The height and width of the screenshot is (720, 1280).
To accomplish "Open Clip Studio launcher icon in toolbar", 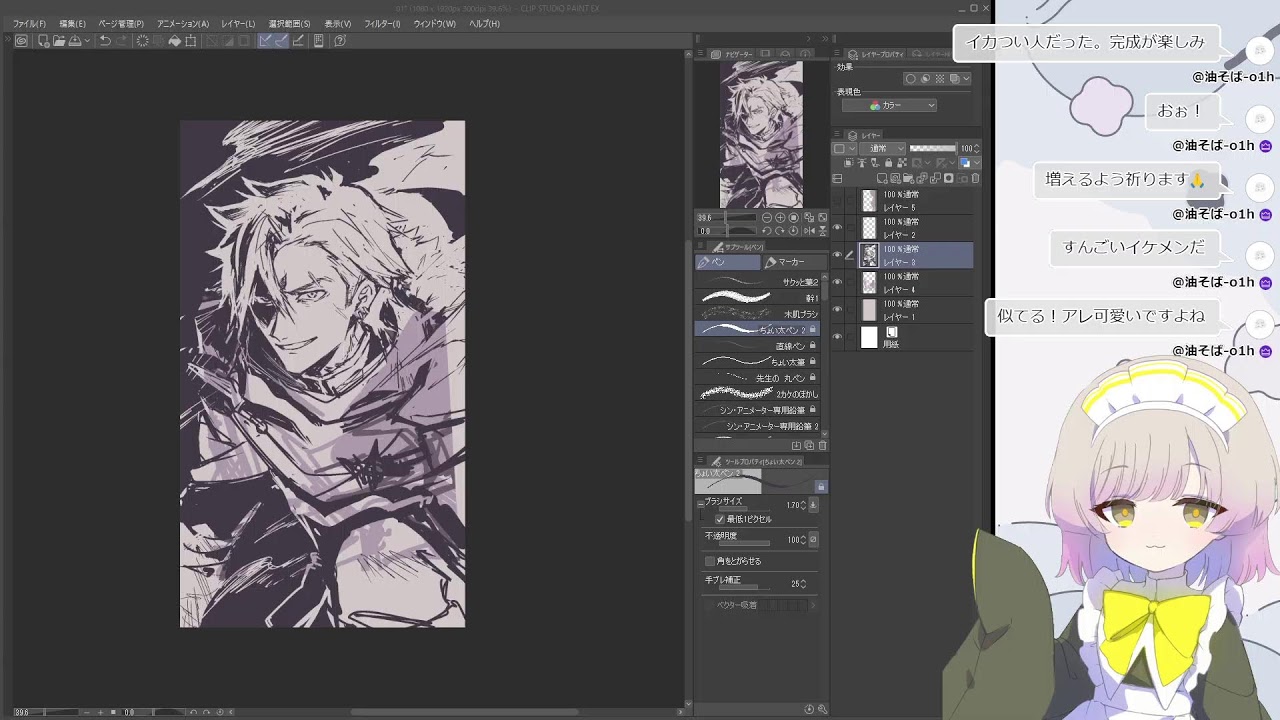I will tap(22, 41).
